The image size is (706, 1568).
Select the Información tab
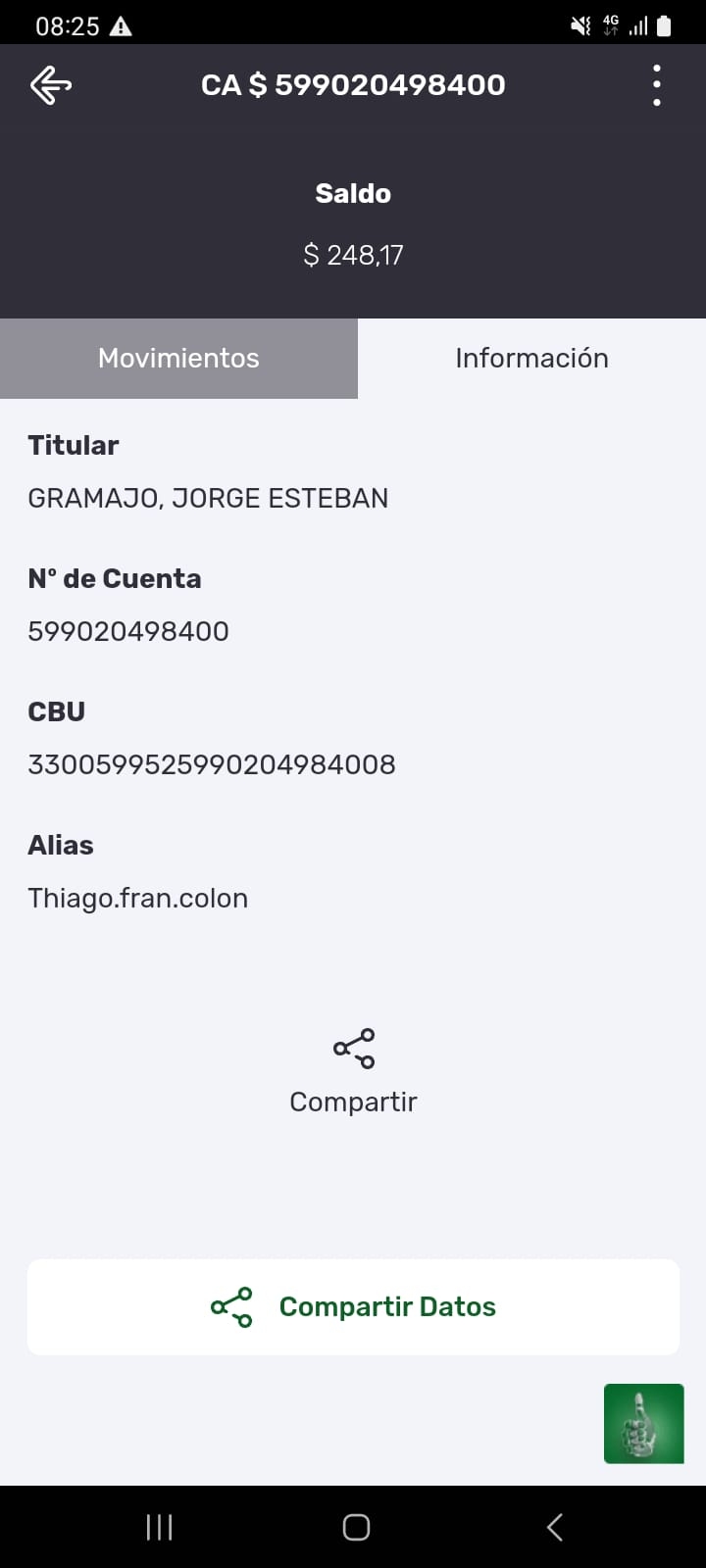[531, 358]
